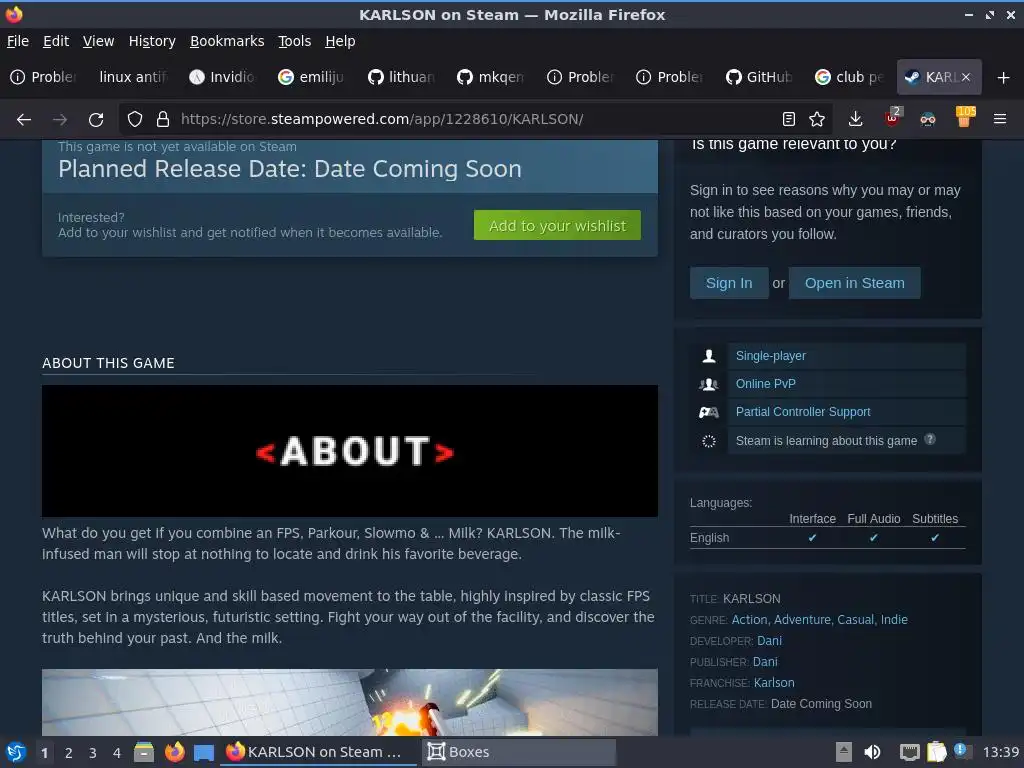Click Add to your wishlist button
This screenshot has height=768, width=1024.
pos(557,225)
